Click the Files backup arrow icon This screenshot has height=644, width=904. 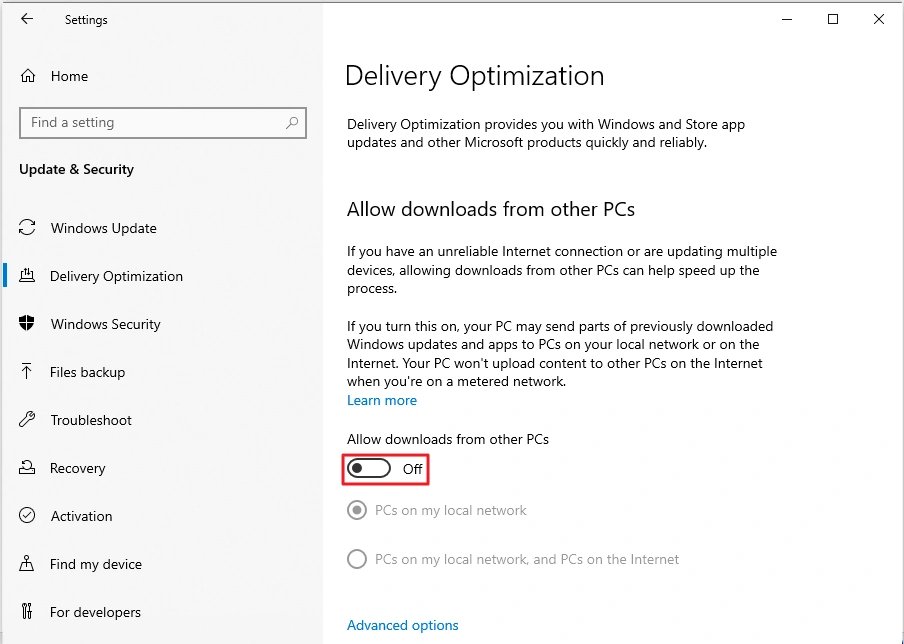[x=27, y=371]
